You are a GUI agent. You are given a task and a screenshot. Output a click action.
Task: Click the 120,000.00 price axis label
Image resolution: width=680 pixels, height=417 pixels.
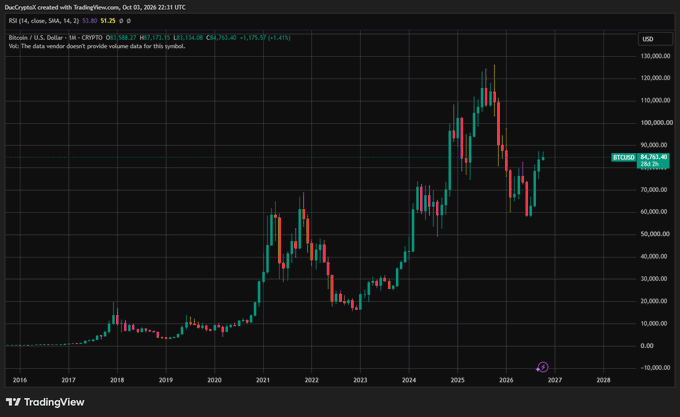[x=655, y=78]
